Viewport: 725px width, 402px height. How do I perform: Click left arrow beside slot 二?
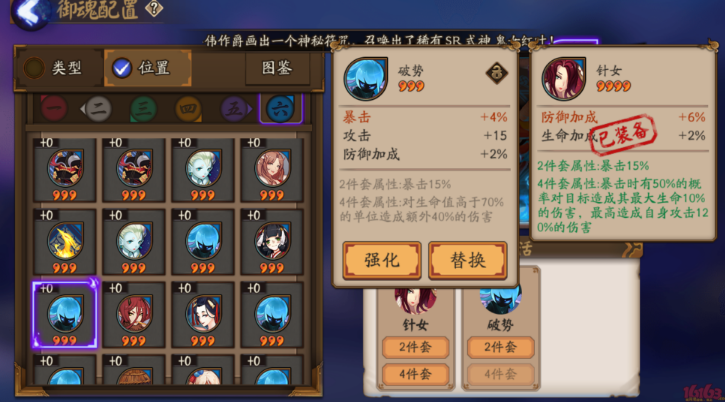82,109
